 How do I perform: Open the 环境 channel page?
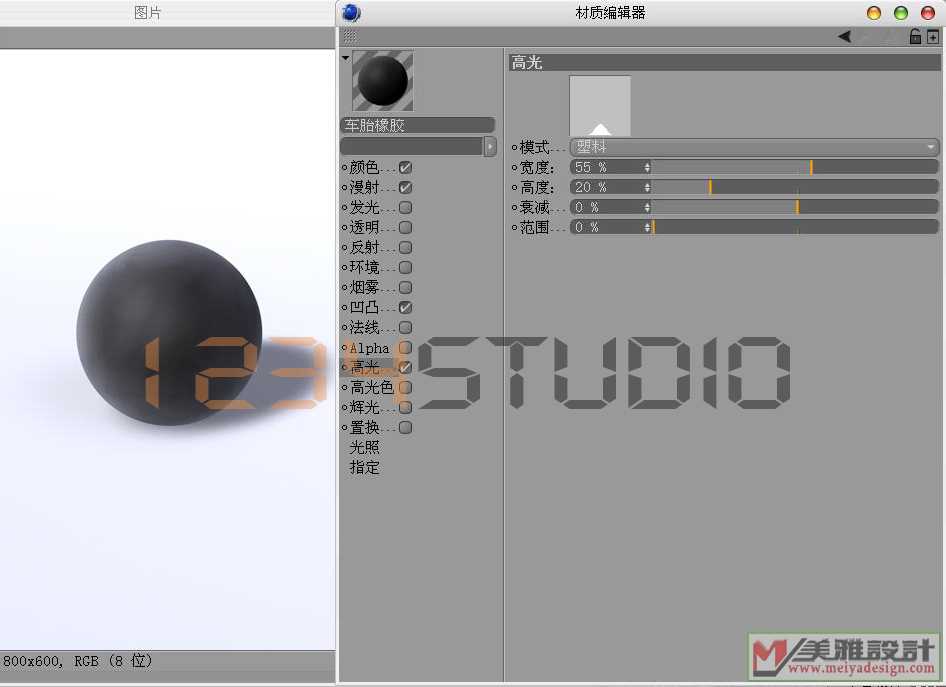coord(364,267)
